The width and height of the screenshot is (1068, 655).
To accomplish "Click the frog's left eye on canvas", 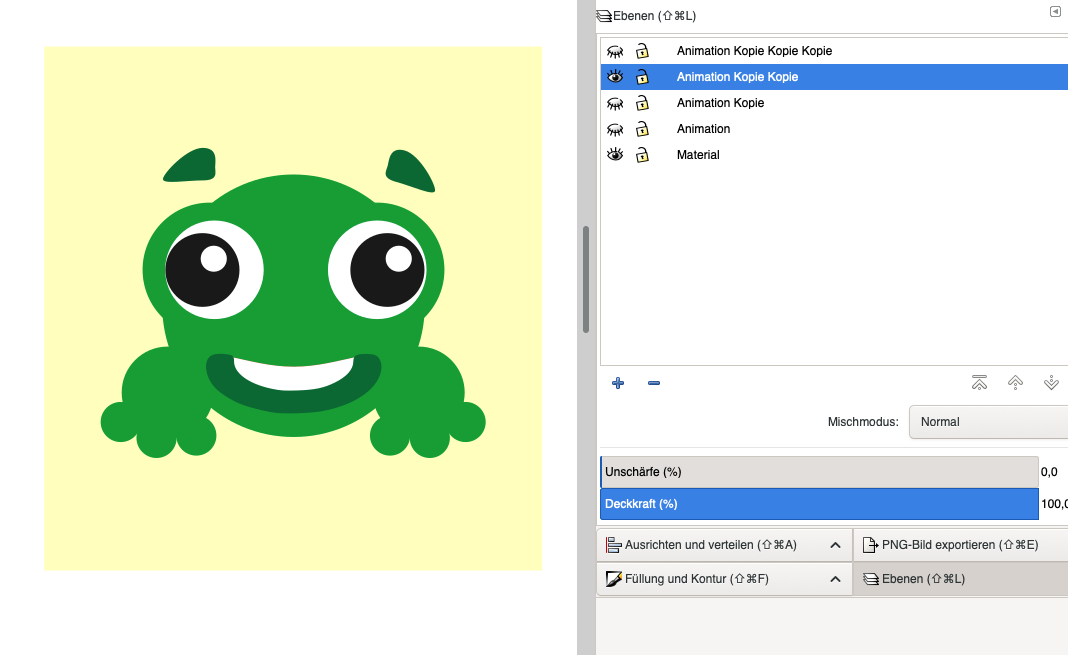I will (x=203, y=270).
